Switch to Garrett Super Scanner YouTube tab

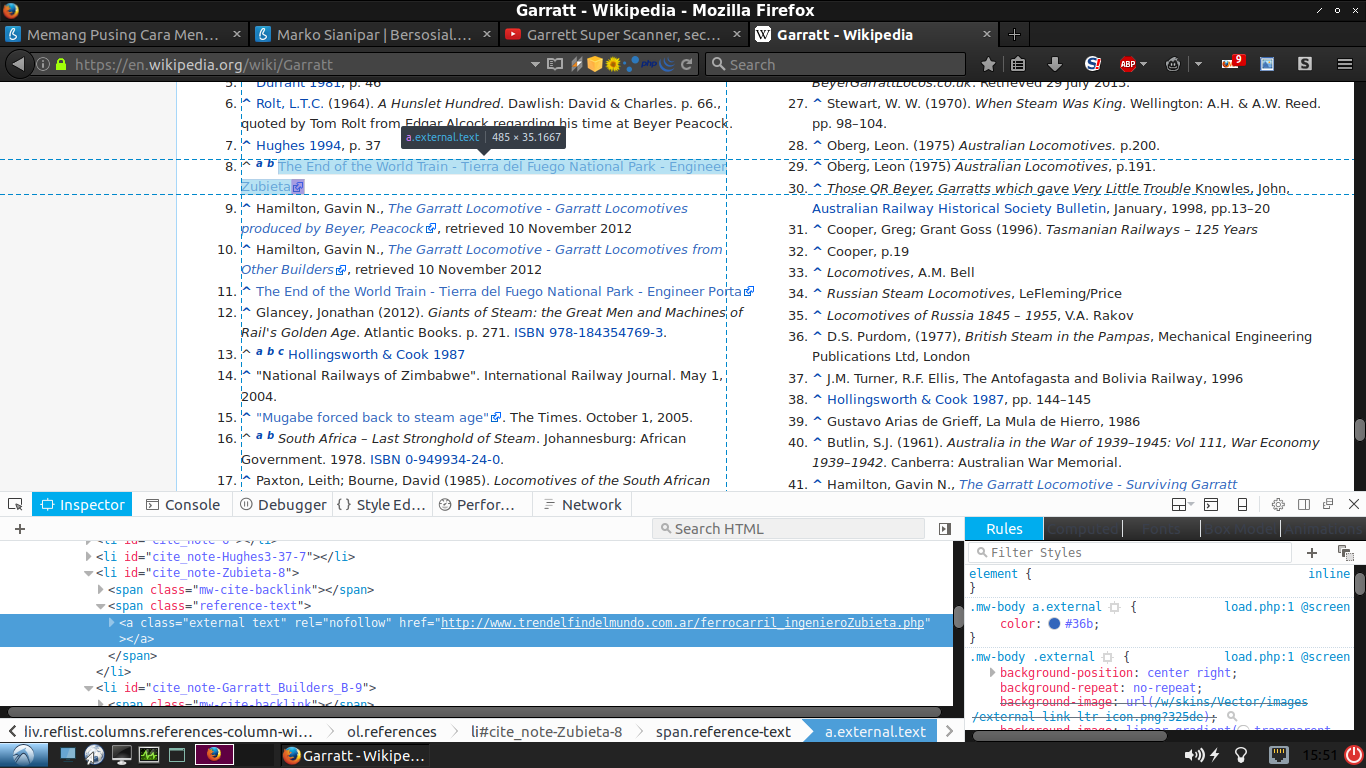[x=623, y=34]
